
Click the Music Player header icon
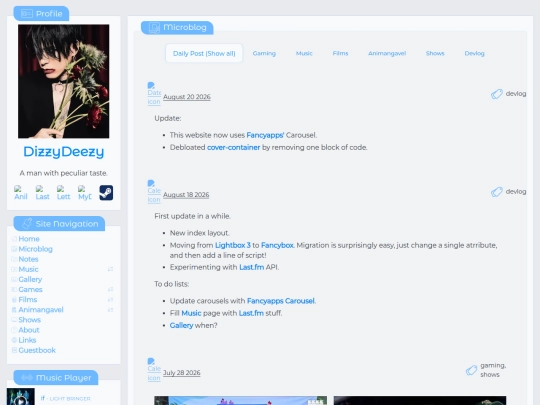coord(27,378)
